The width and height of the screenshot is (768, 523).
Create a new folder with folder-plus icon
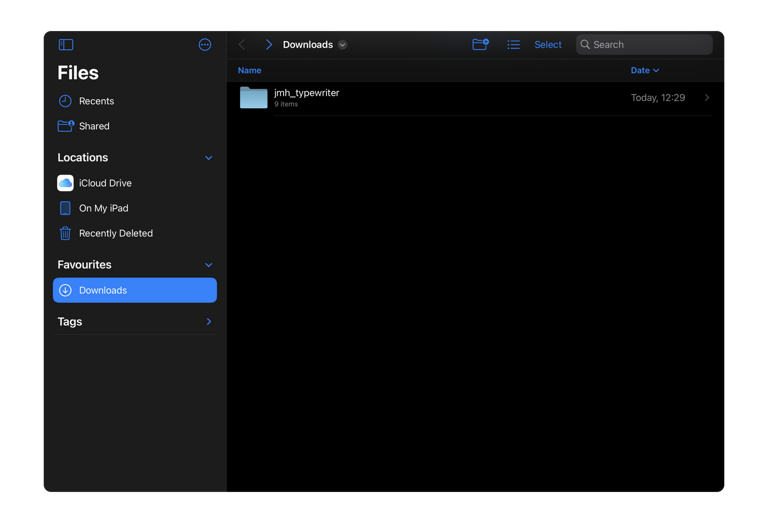pos(480,45)
